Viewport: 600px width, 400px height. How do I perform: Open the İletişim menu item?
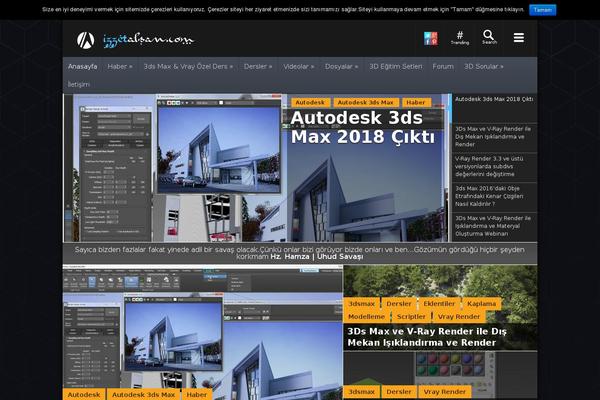tap(79, 84)
